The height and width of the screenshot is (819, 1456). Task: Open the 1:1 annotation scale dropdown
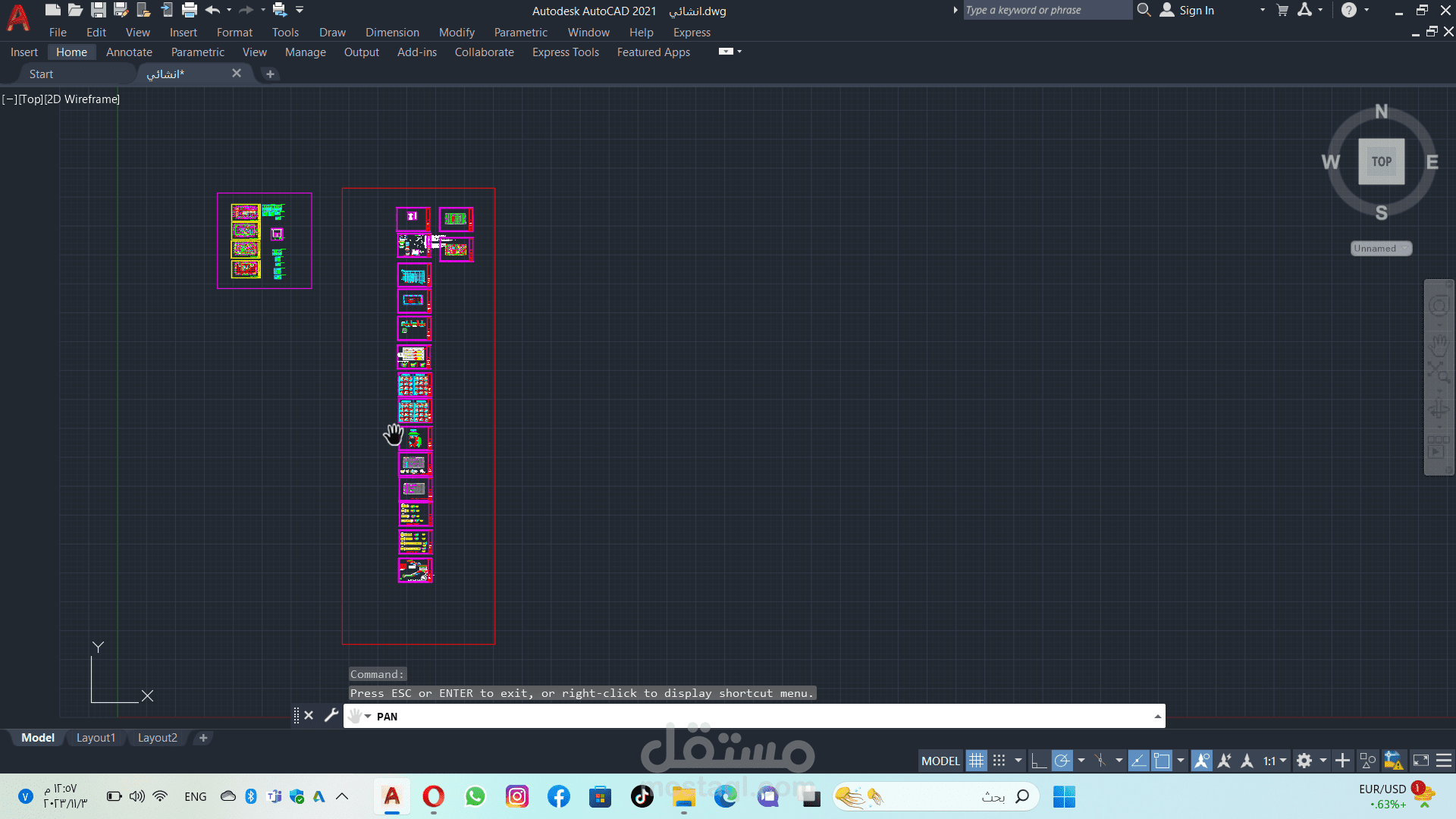tap(1275, 761)
